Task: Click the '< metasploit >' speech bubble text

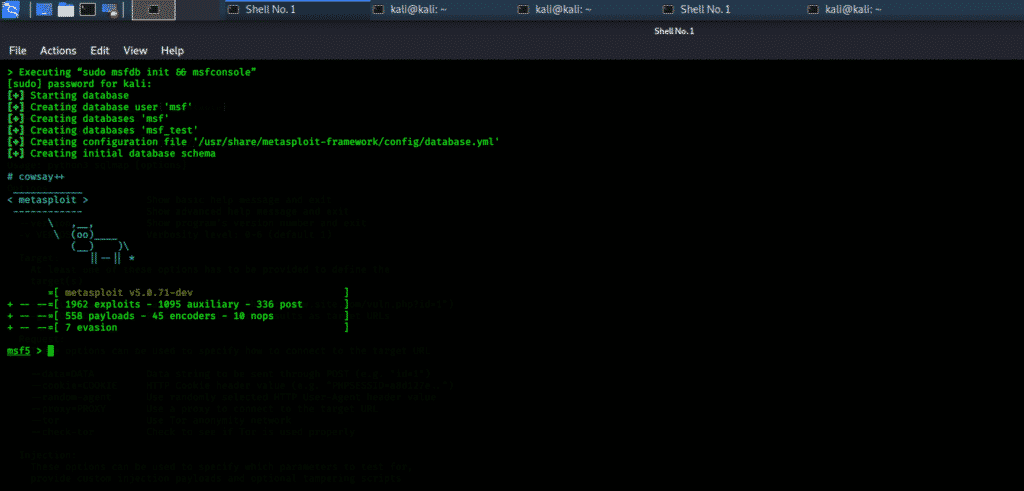Action: coord(48,200)
